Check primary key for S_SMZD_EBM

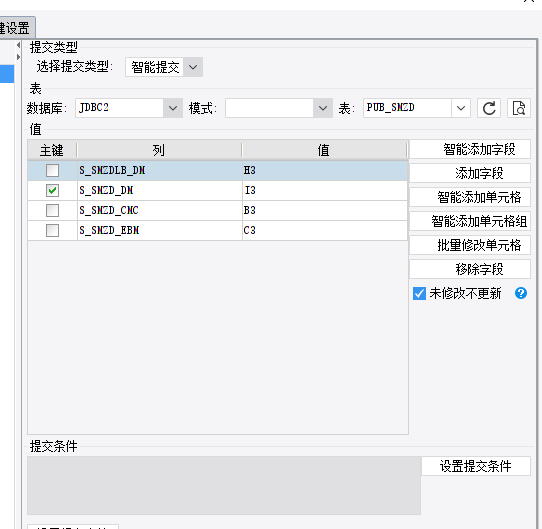pyautogui.click(x=53, y=230)
